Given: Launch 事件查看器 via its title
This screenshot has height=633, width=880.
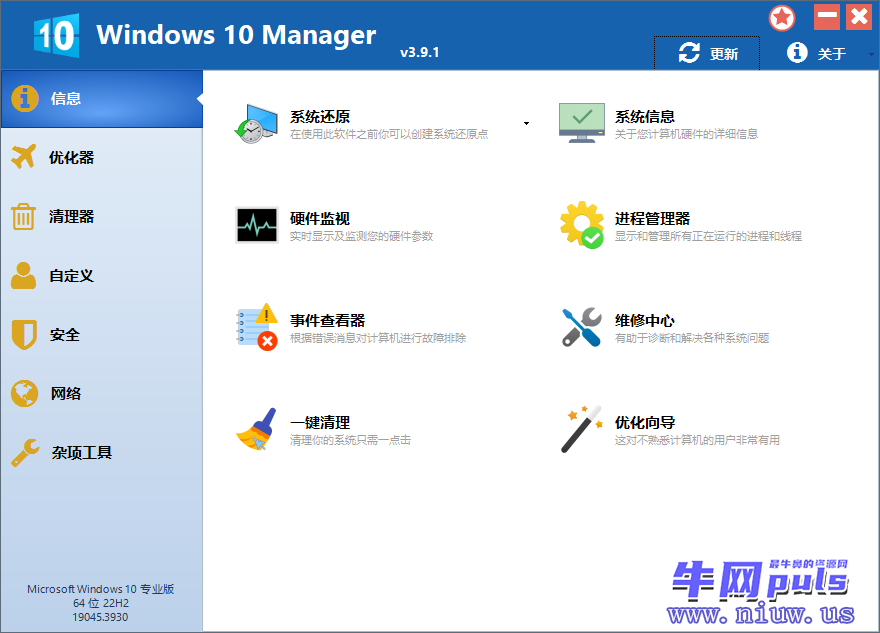Looking at the screenshot, I should [x=327, y=320].
